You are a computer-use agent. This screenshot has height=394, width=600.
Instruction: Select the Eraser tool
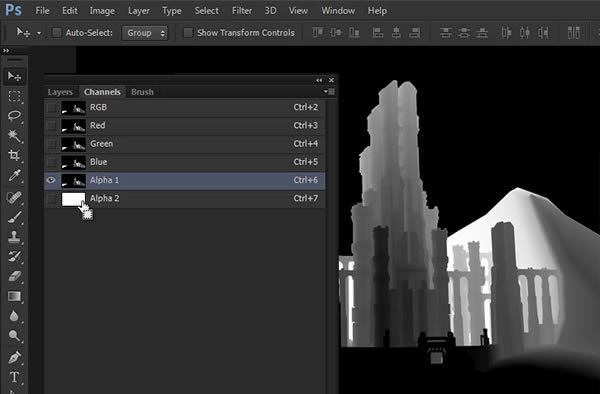[x=15, y=276]
